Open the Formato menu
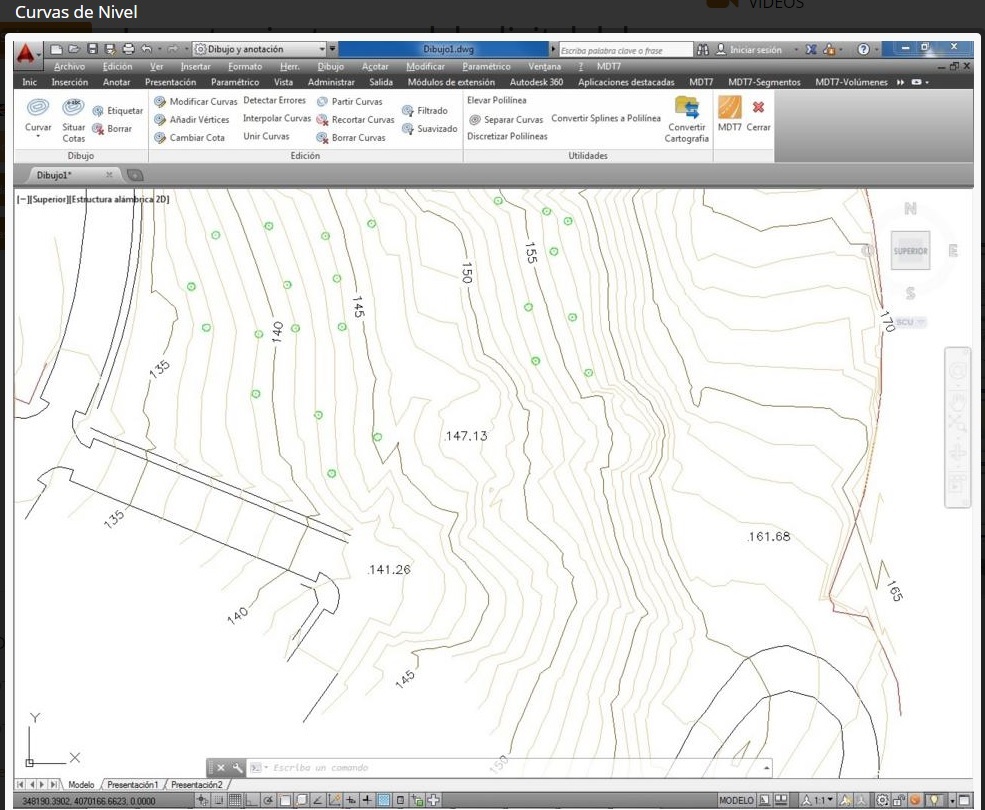Viewport: 985px width, 810px height. pyautogui.click(x=244, y=66)
